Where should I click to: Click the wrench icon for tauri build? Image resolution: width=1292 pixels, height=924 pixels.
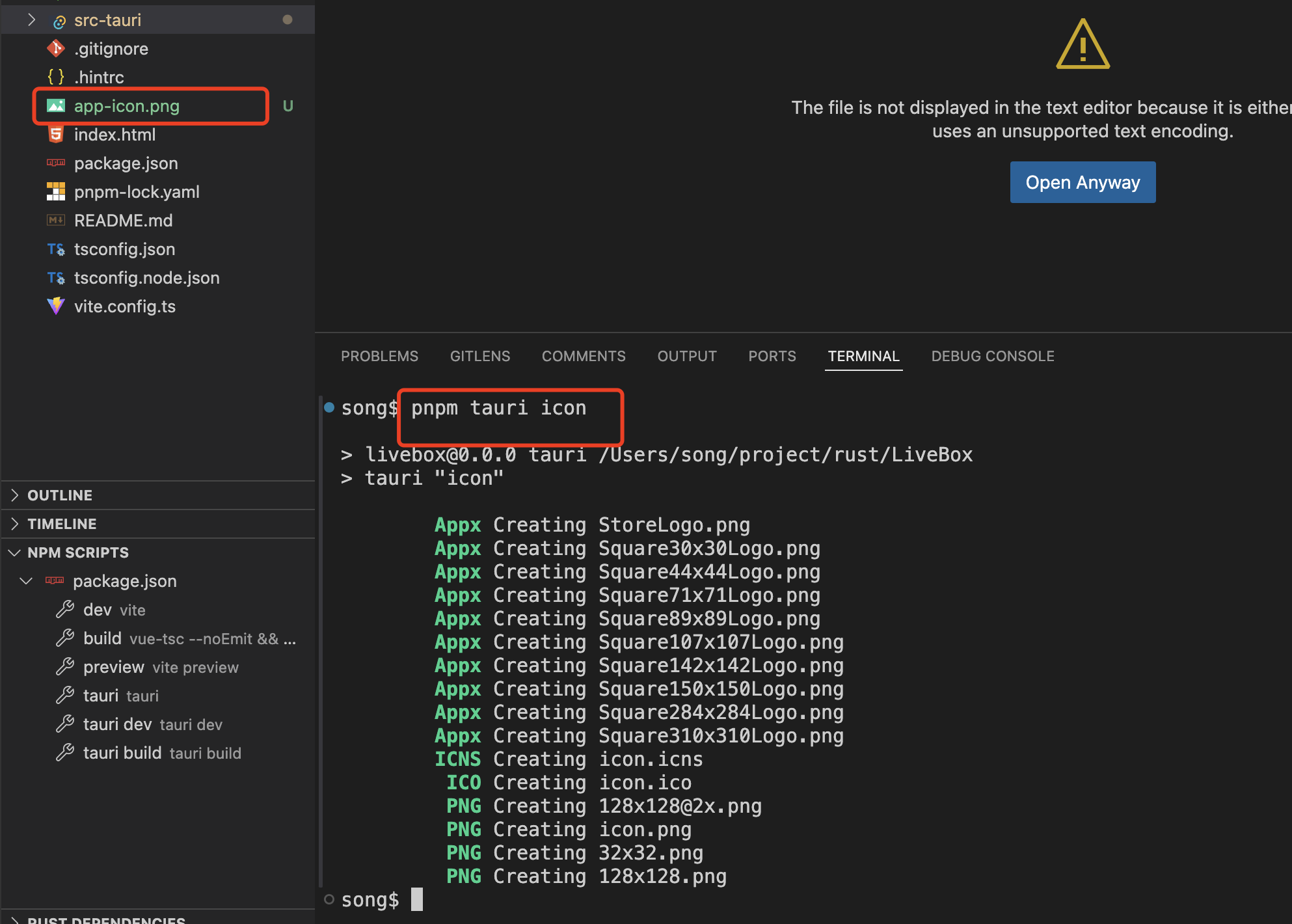[x=65, y=753]
